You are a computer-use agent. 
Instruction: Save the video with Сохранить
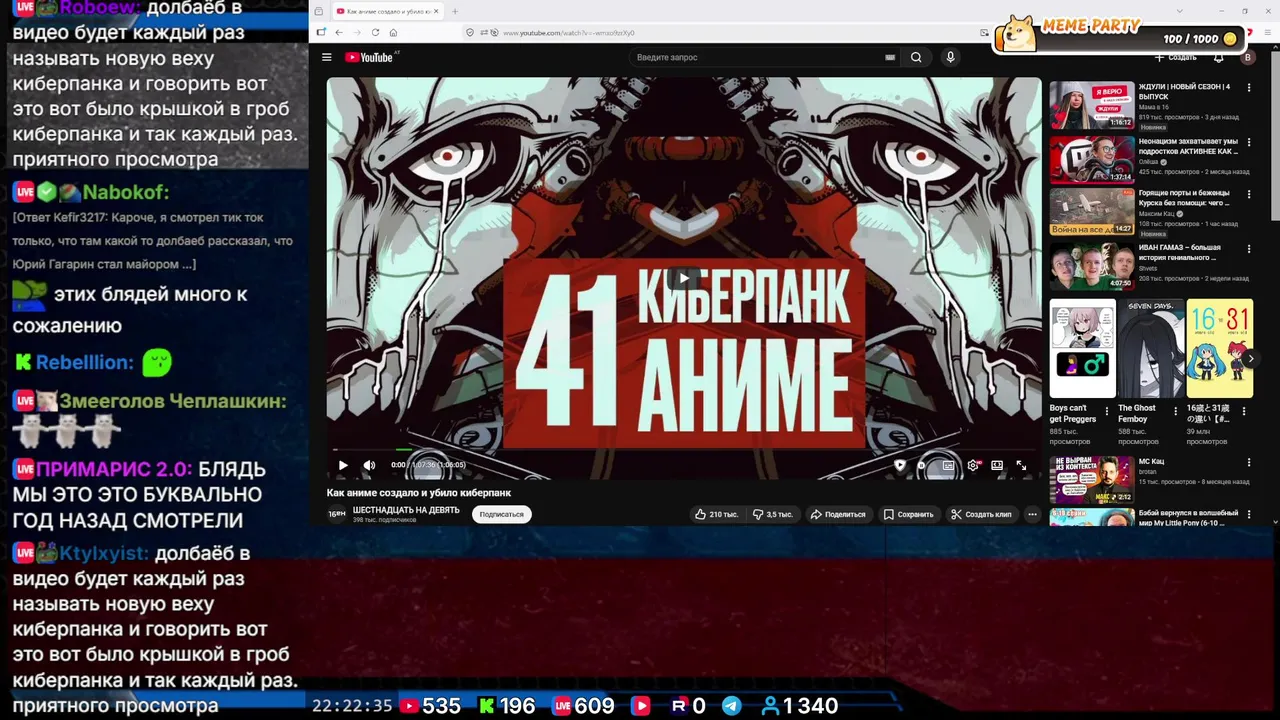coord(908,514)
